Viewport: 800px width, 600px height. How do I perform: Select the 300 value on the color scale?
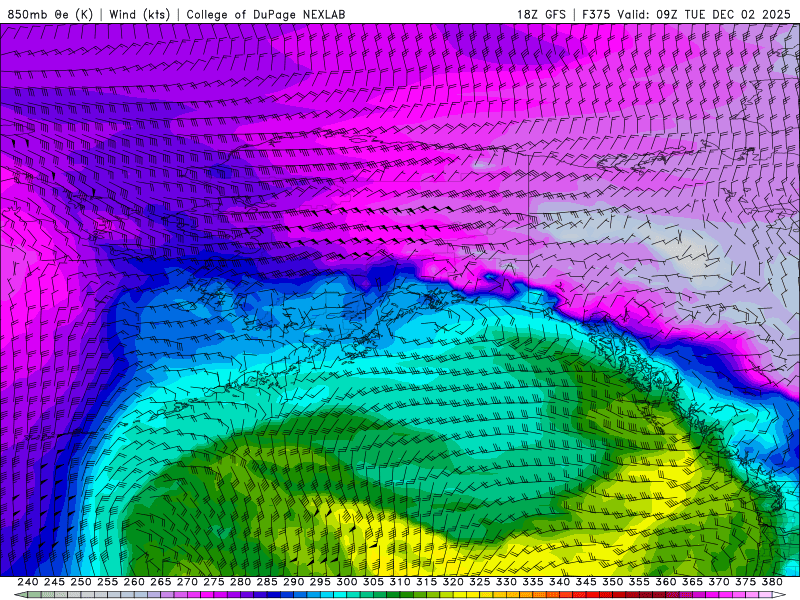[x=347, y=582]
